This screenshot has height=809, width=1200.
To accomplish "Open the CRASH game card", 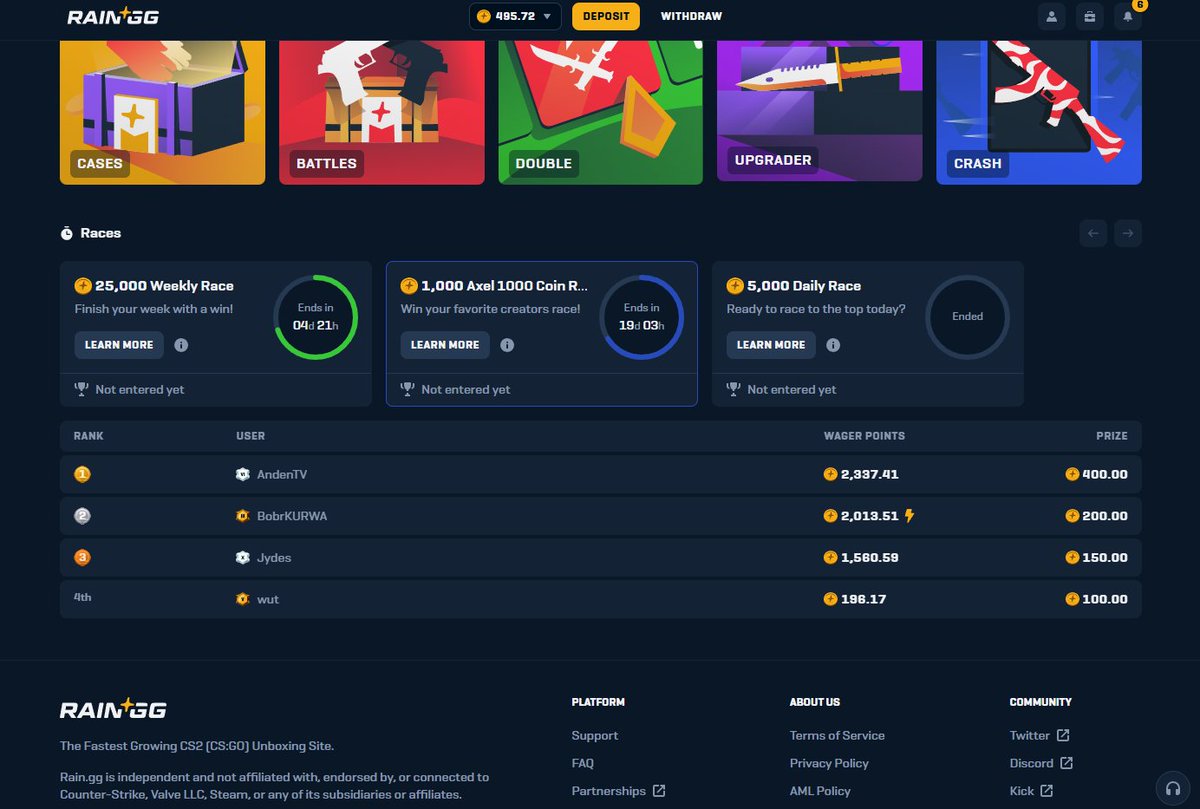I will (1039, 112).
